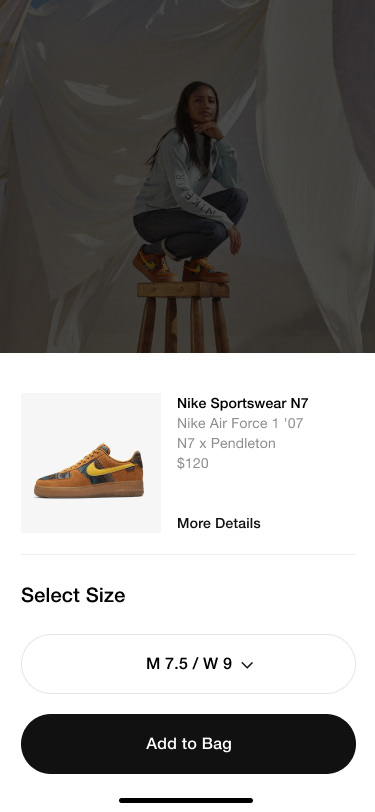The height and width of the screenshot is (812, 375).
Task: Tap the Air Force 1 shoe thumbnail
Action: 91,463
